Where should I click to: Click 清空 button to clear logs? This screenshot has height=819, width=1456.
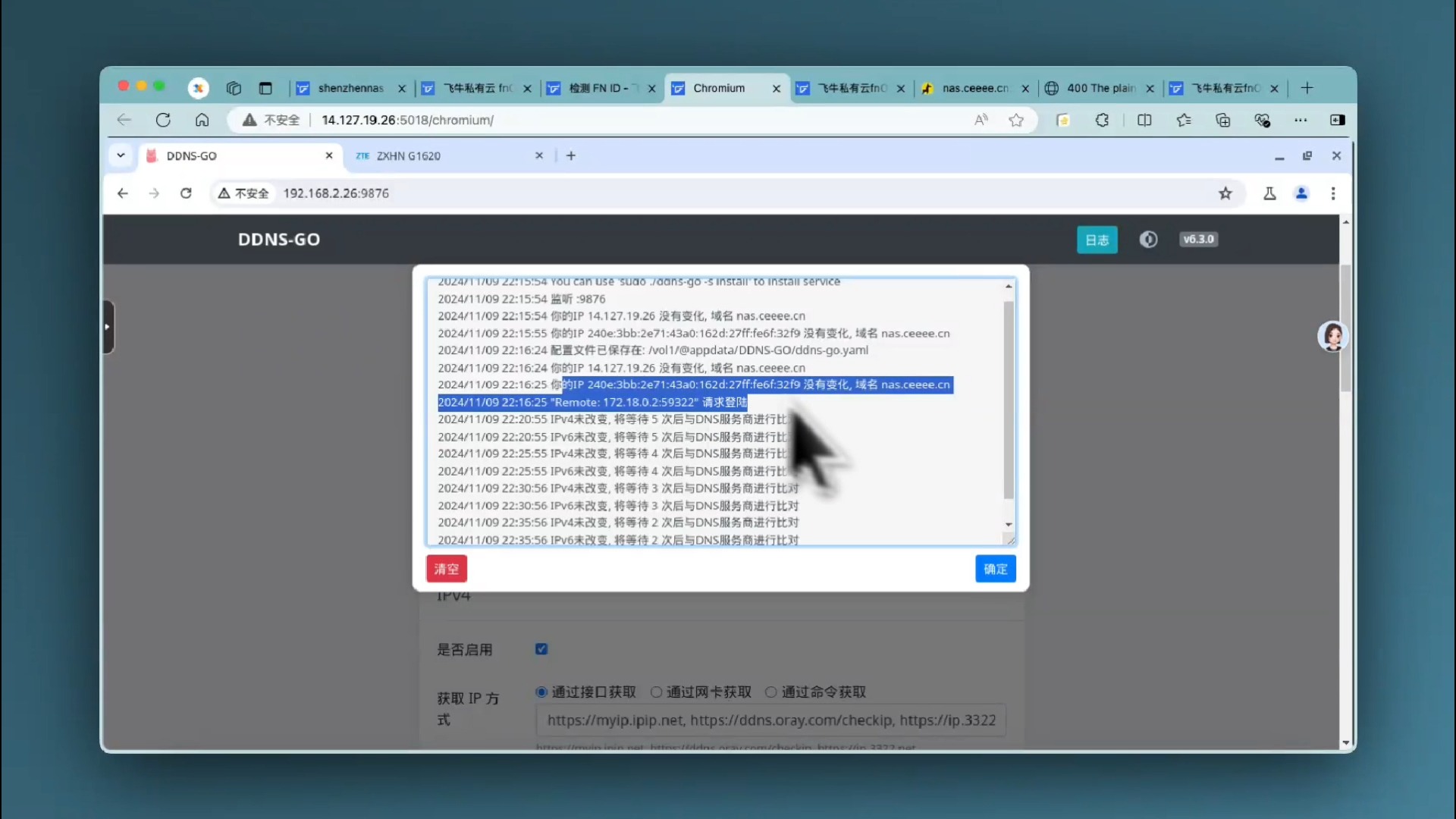tap(447, 568)
